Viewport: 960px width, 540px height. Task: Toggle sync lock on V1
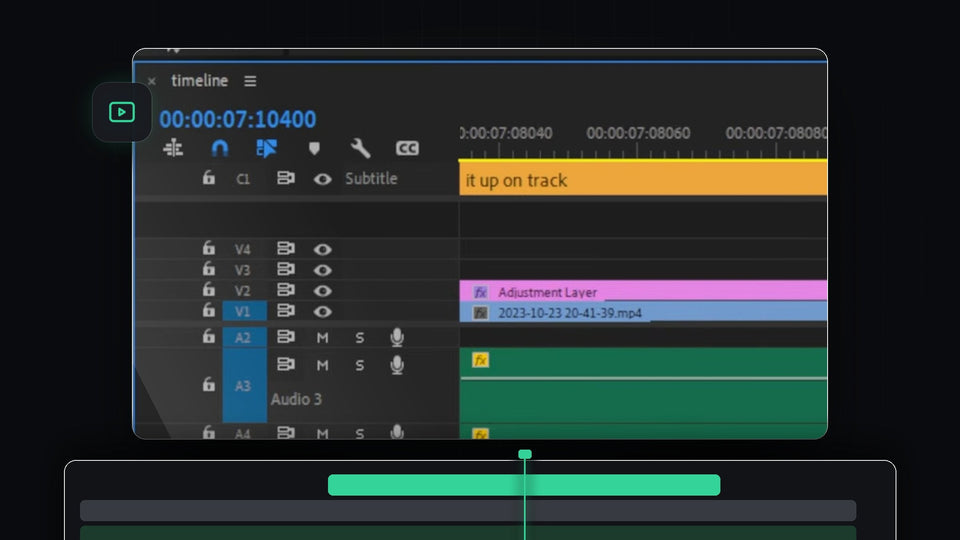point(285,310)
